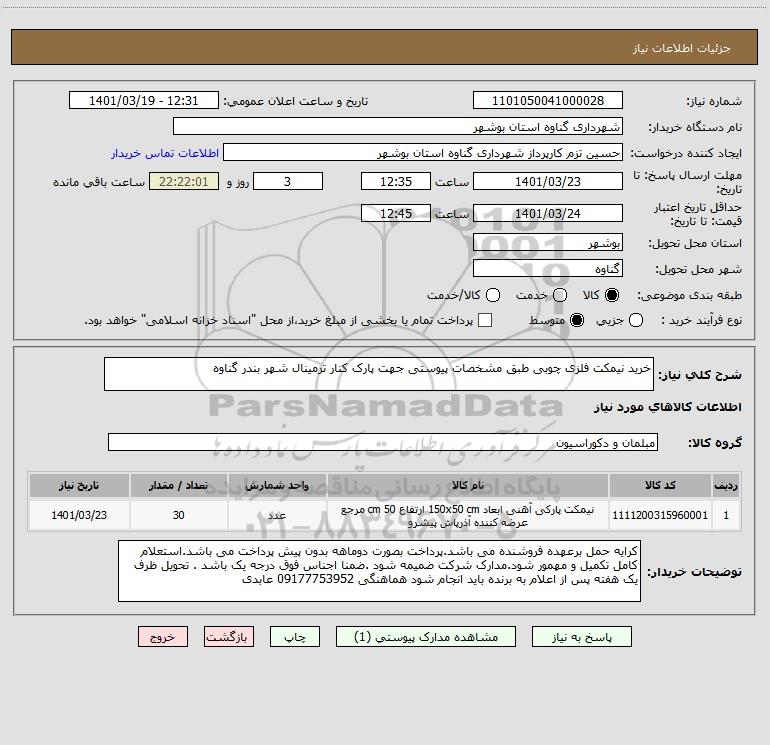Click the تعداد / مقدار column header
Image resolution: width=770 pixels, height=745 pixels.
tap(179, 486)
